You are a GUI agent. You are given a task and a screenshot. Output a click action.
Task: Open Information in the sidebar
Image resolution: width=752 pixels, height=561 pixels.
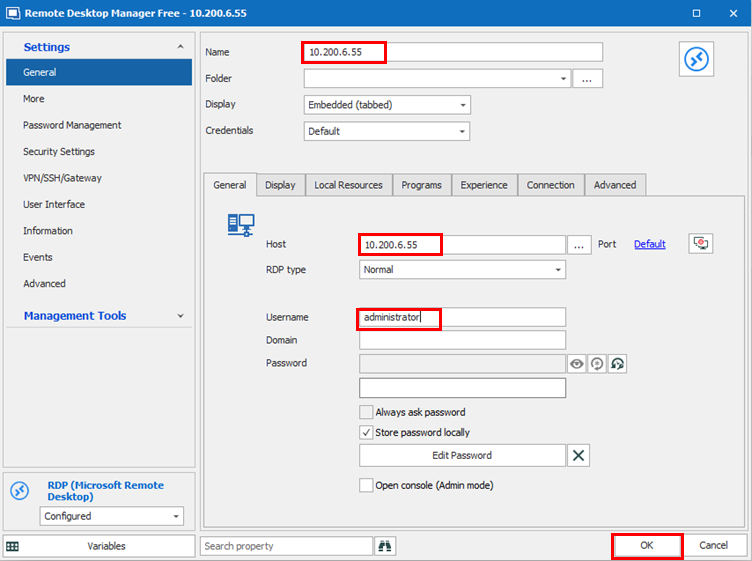(x=99, y=231)
